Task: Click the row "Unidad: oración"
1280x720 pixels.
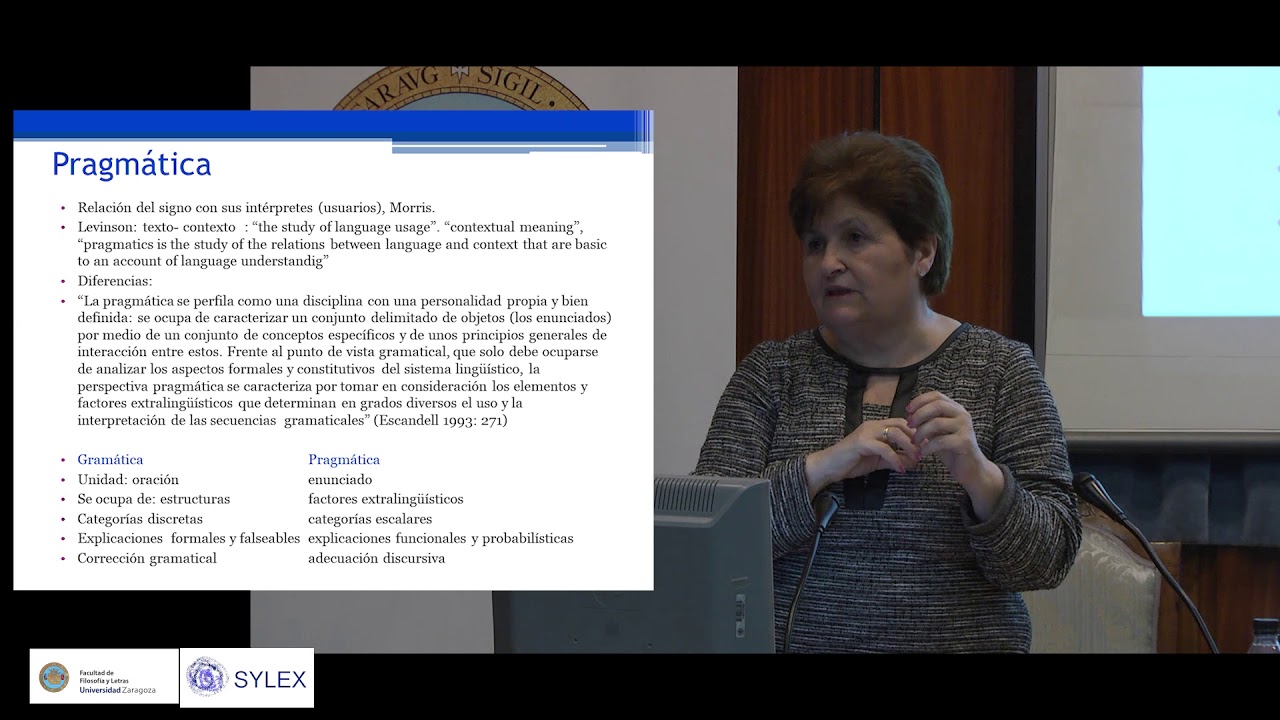Action: pos(128,480)
